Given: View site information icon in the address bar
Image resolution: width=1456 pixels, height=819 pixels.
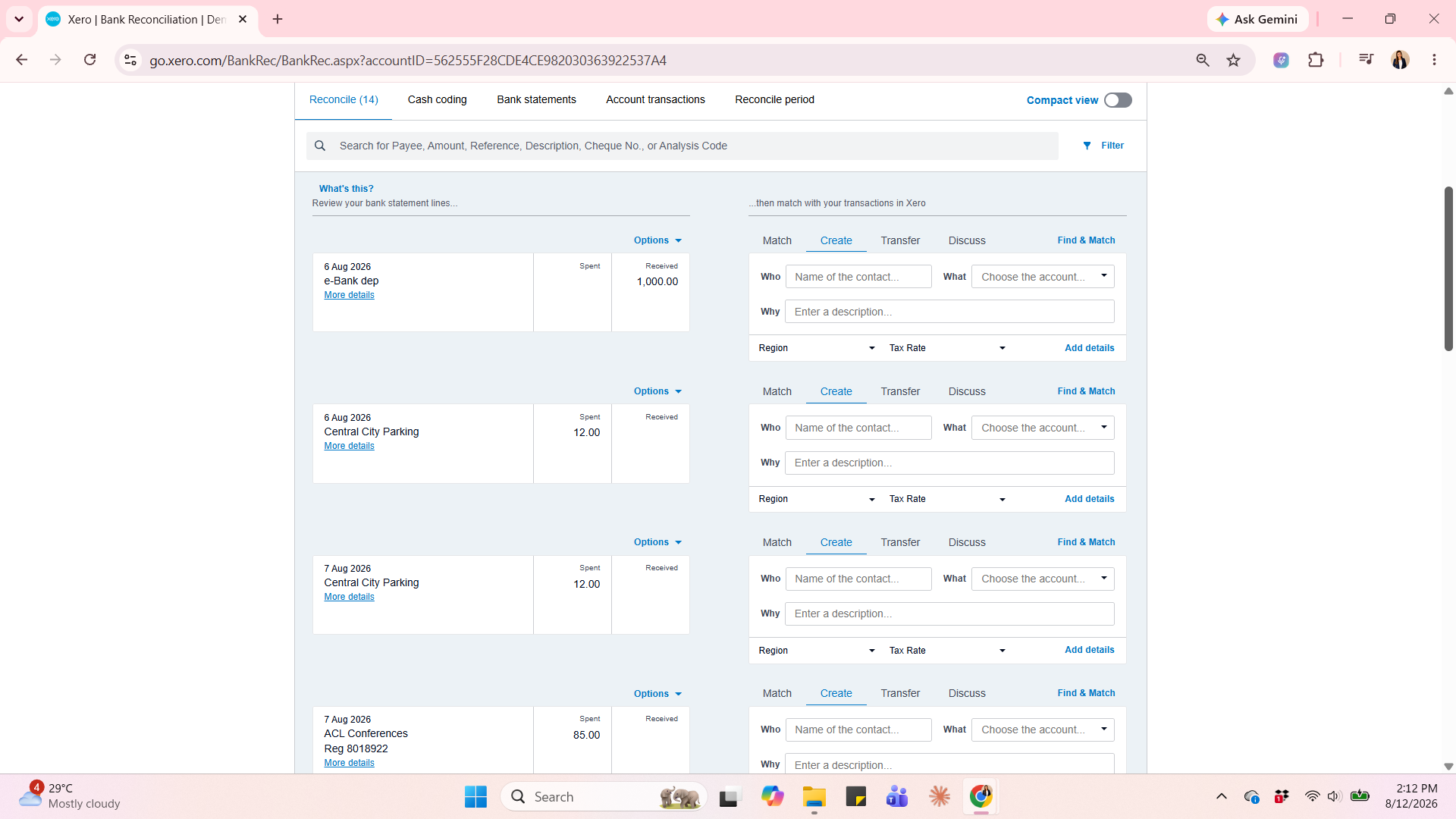Looking at the screenshot, I should 130,60.
